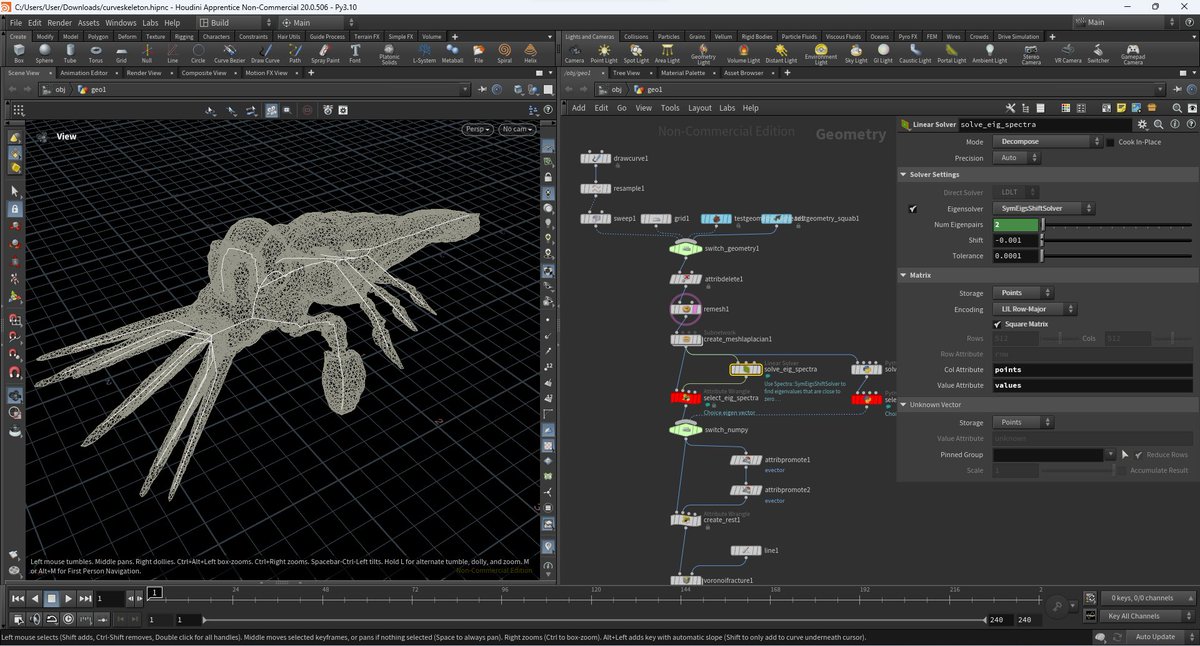Adjust the Num Eigenpairs slider

[1118, 225]
